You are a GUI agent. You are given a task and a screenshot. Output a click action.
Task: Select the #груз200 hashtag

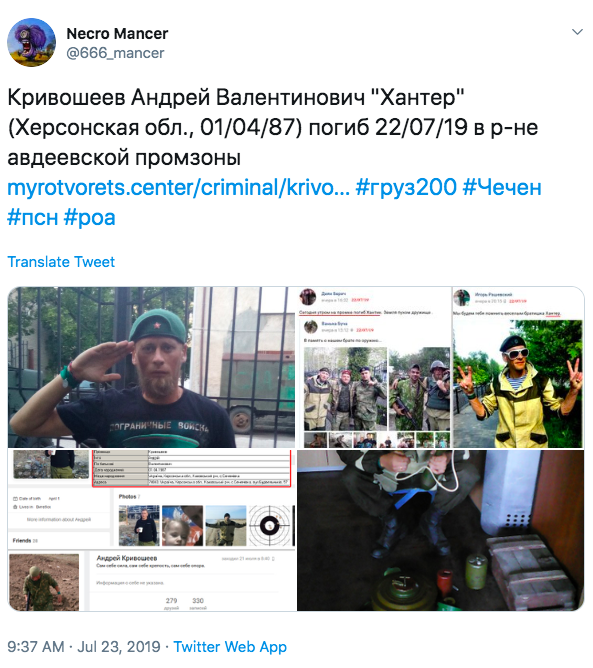tap(406, 187)
